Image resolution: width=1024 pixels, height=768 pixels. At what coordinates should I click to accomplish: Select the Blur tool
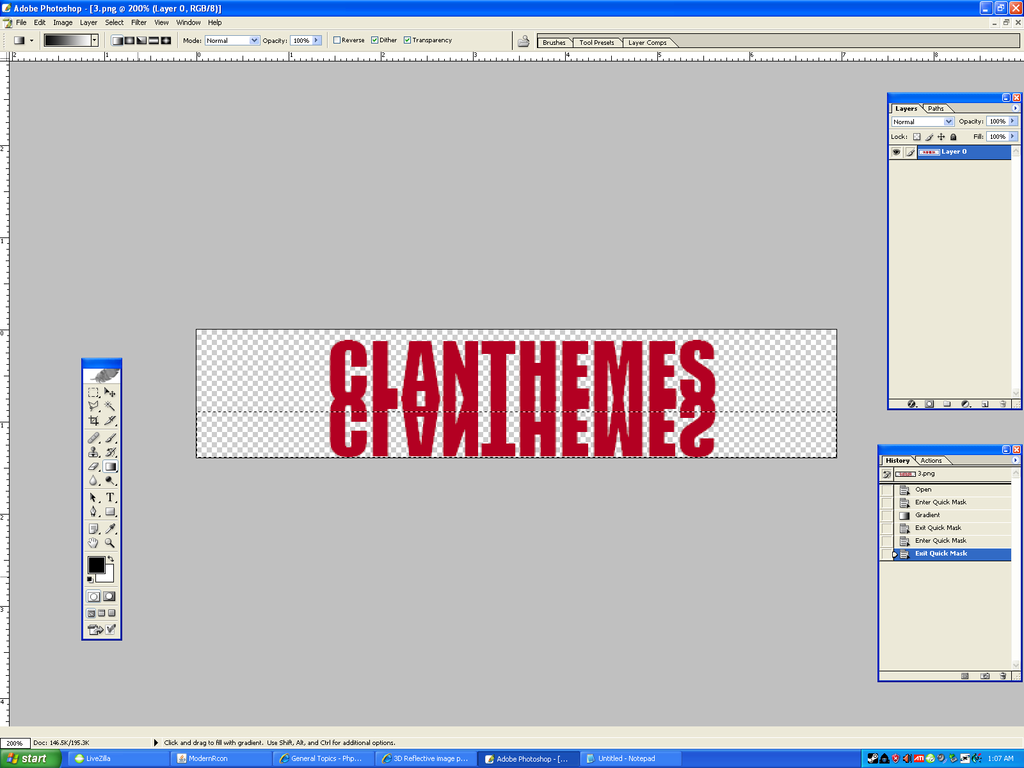93,481
